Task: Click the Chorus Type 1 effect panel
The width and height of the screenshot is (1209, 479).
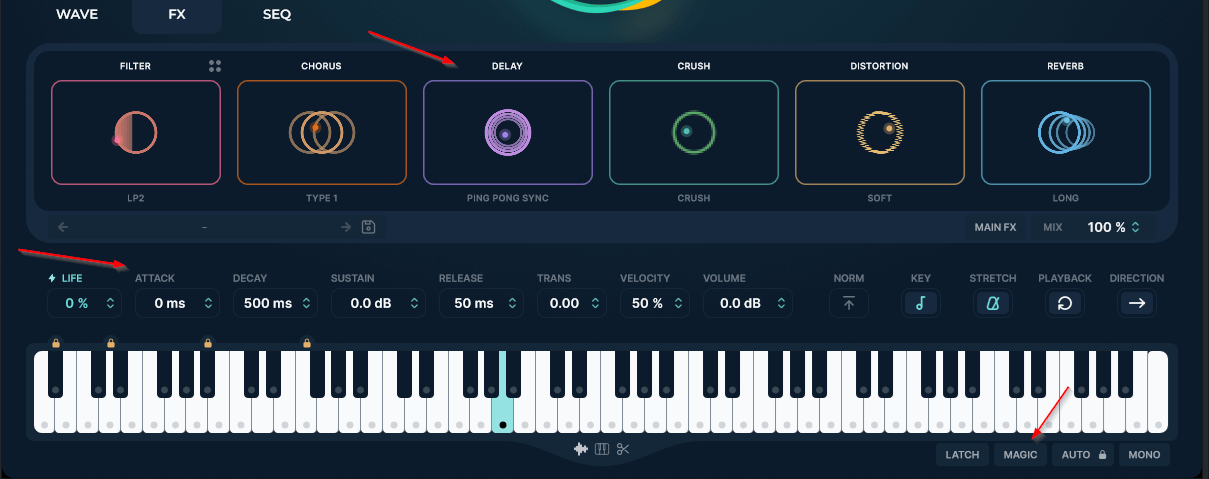Action: pos(322,133)
